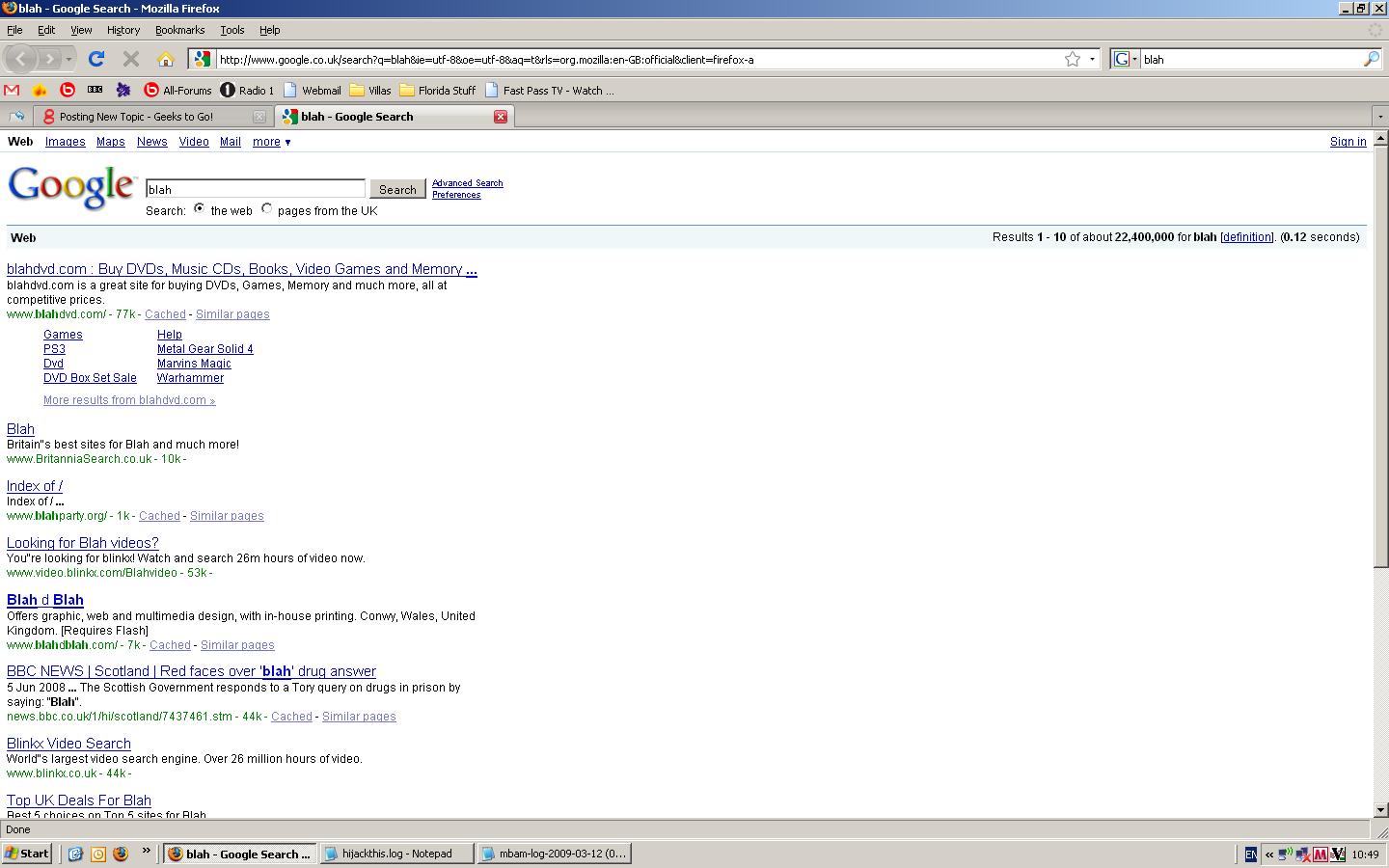This screenshot has height=868, width=1389.
Task: Open the list all tabs dropdown
Action: (1380, 116)
